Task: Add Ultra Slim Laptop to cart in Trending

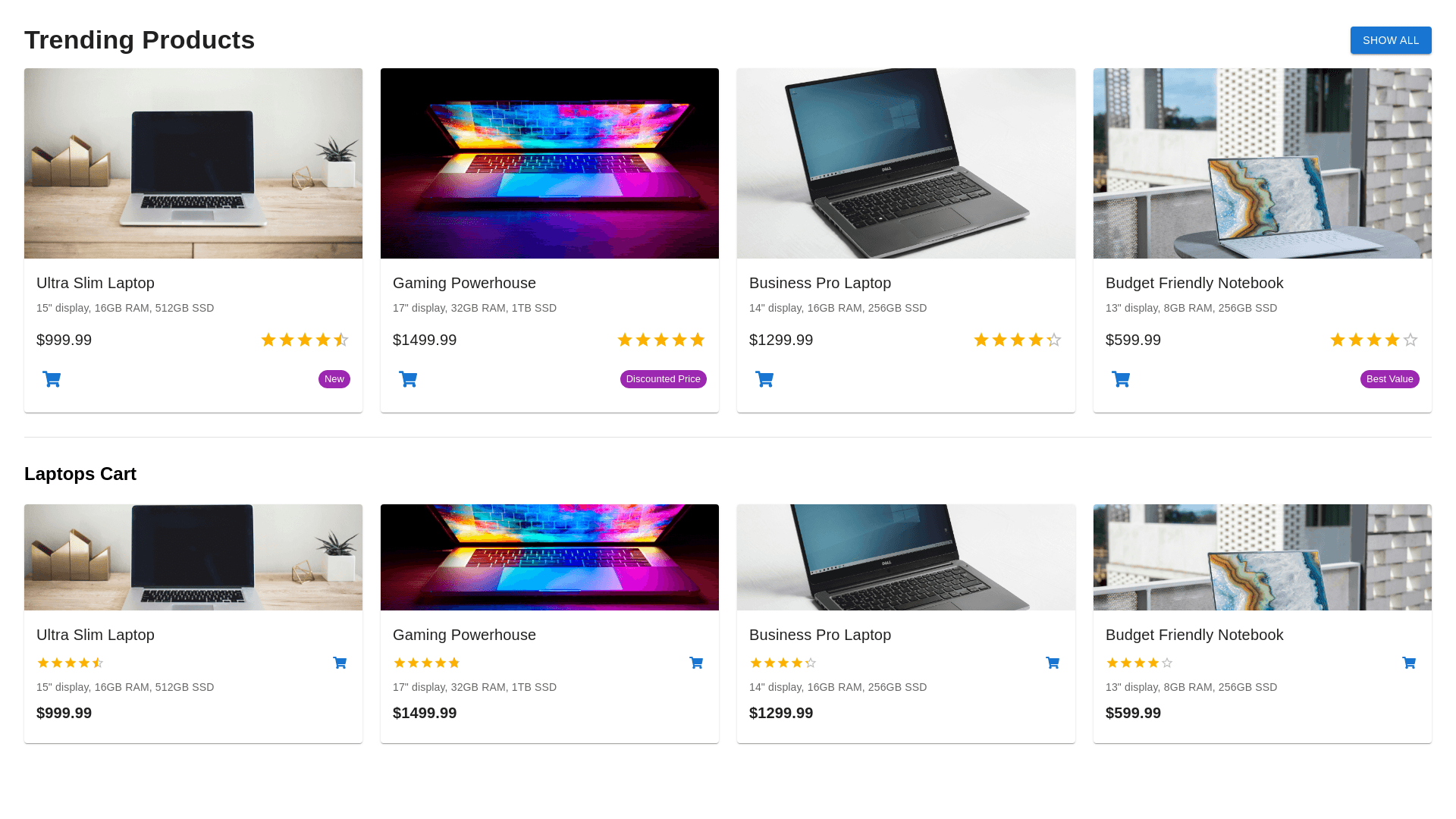Action: click(x=52, y=379)
